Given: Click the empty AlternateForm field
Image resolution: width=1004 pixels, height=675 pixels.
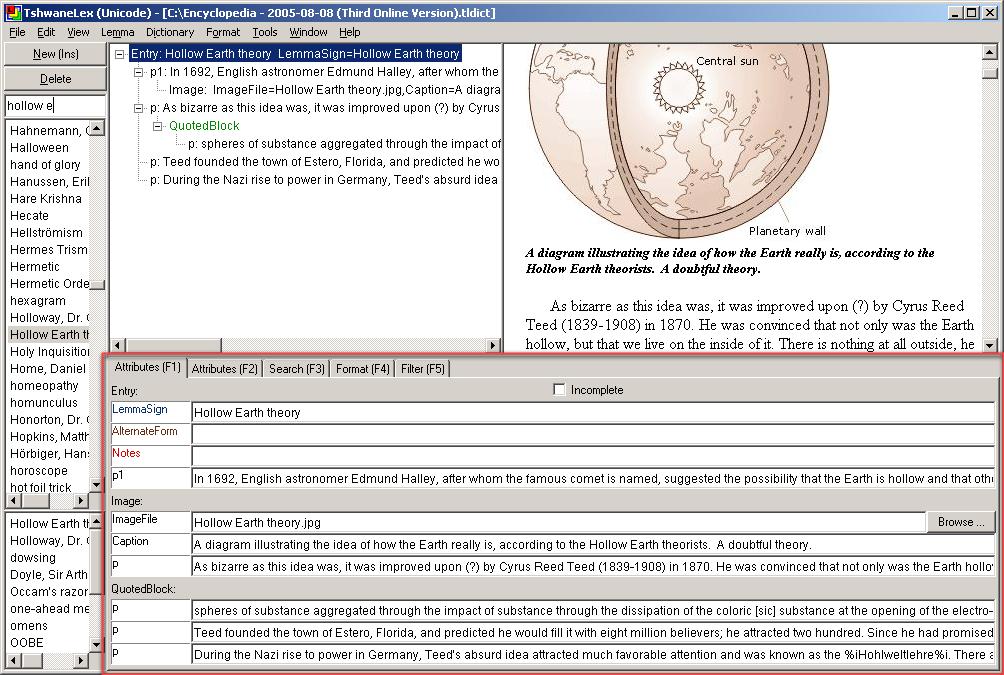Looking at the screenshot, I should click(593, 434).
